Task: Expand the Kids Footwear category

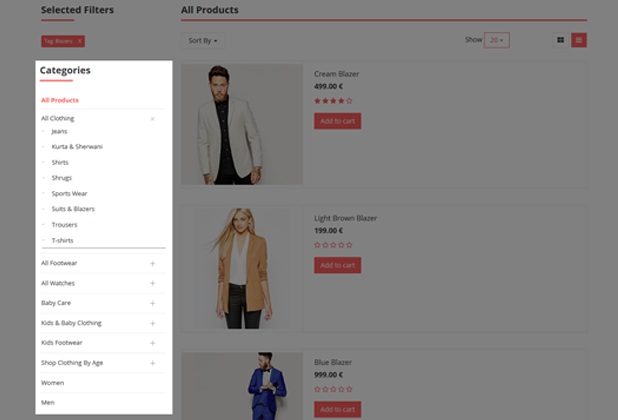Action: point(152,343)
